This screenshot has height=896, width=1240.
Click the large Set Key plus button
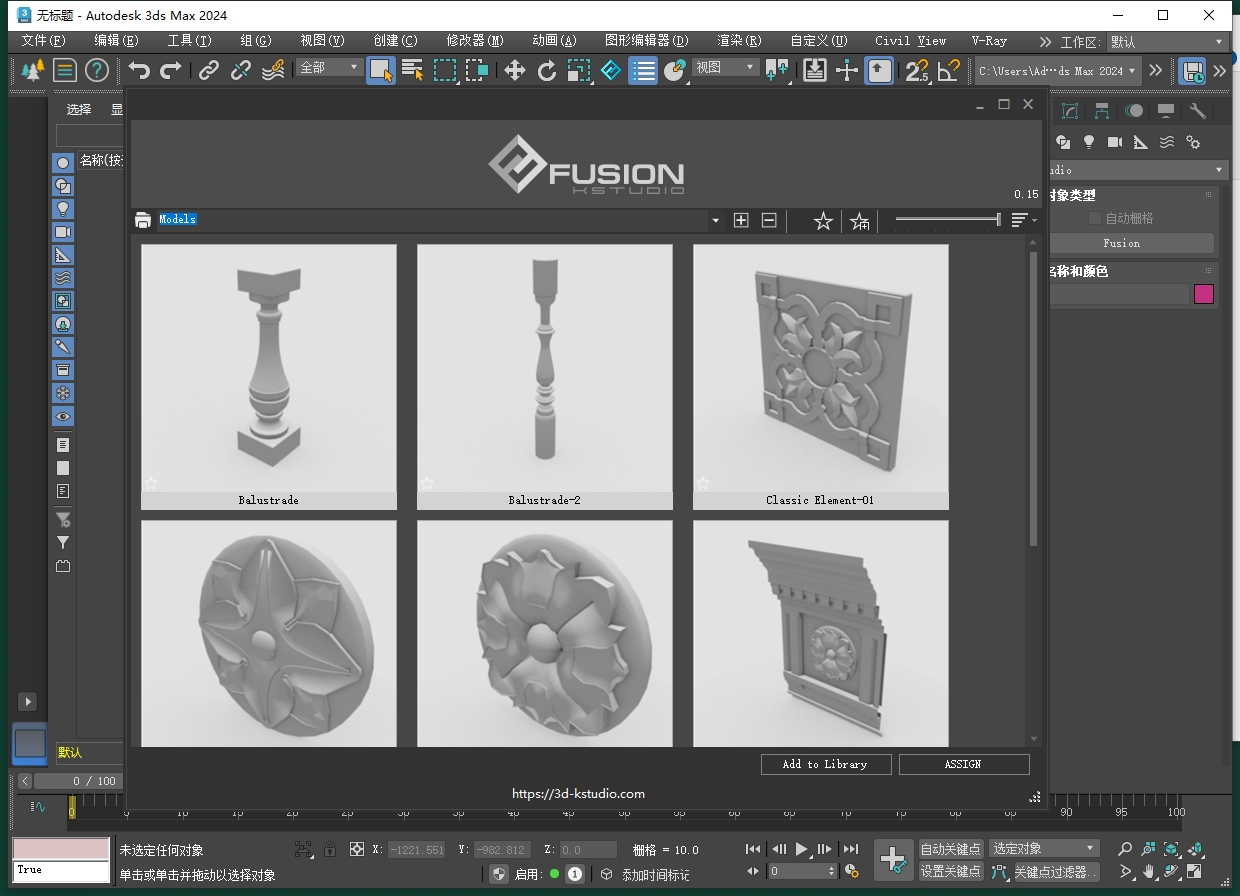[x=893, y=859]
